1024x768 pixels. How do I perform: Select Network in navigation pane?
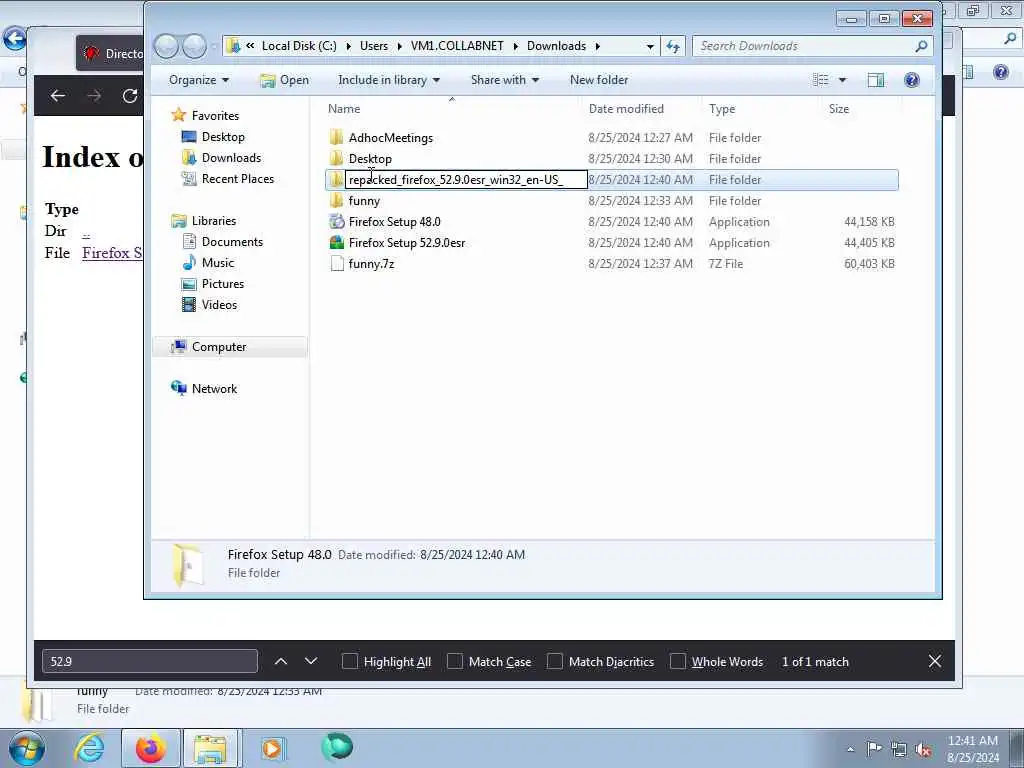tap(214, 389)
